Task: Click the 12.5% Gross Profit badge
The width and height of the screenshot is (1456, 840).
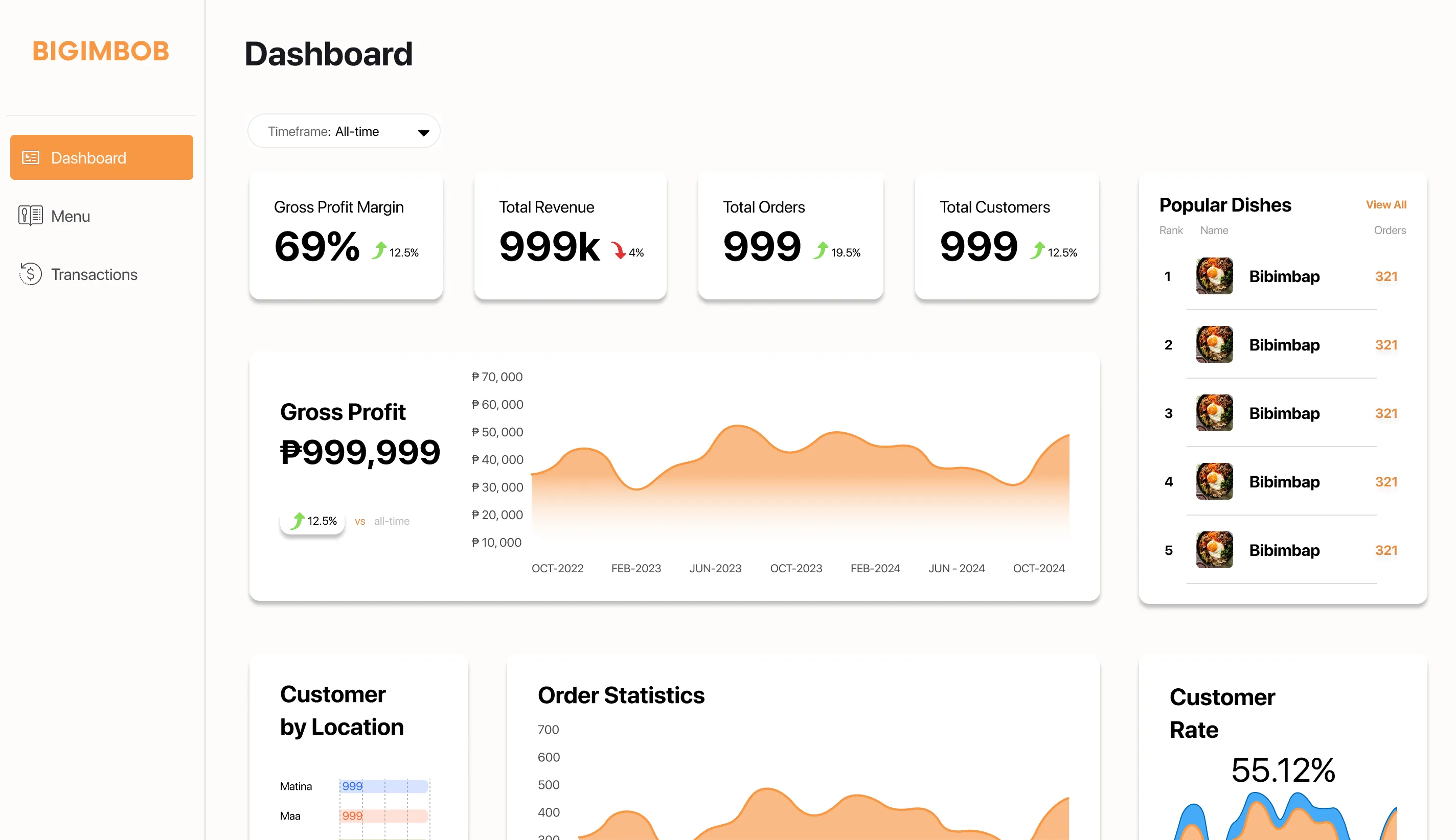Action: [313, 521]
